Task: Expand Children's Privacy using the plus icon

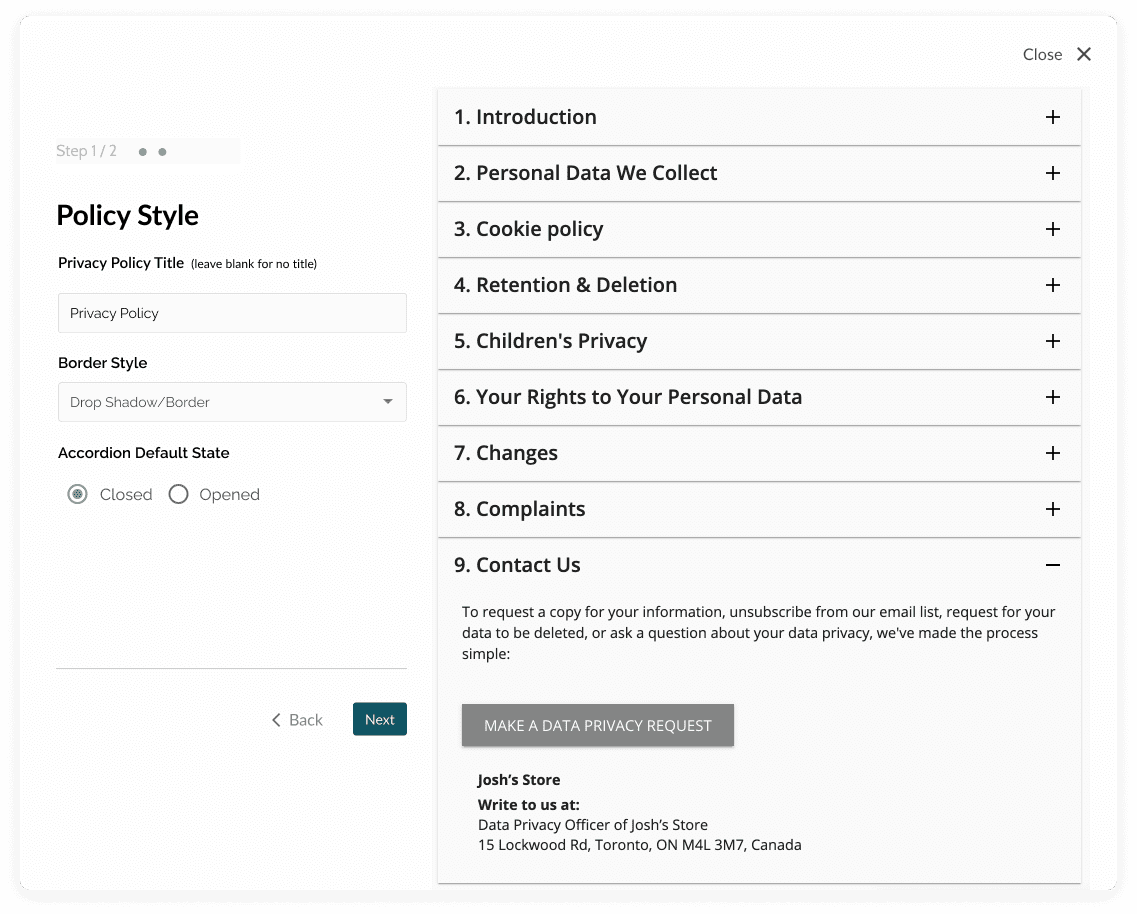Action: coord(1052,341)
